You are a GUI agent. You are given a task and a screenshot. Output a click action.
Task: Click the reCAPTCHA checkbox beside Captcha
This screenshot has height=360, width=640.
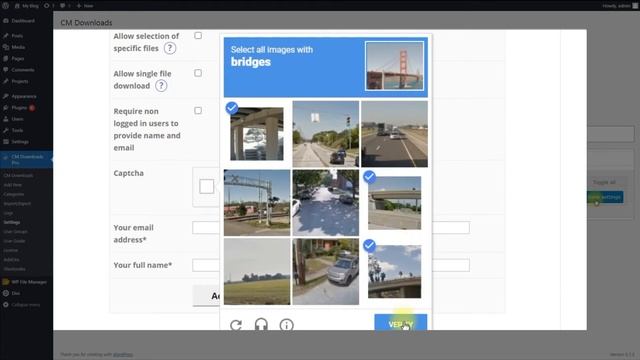[207, 186]
